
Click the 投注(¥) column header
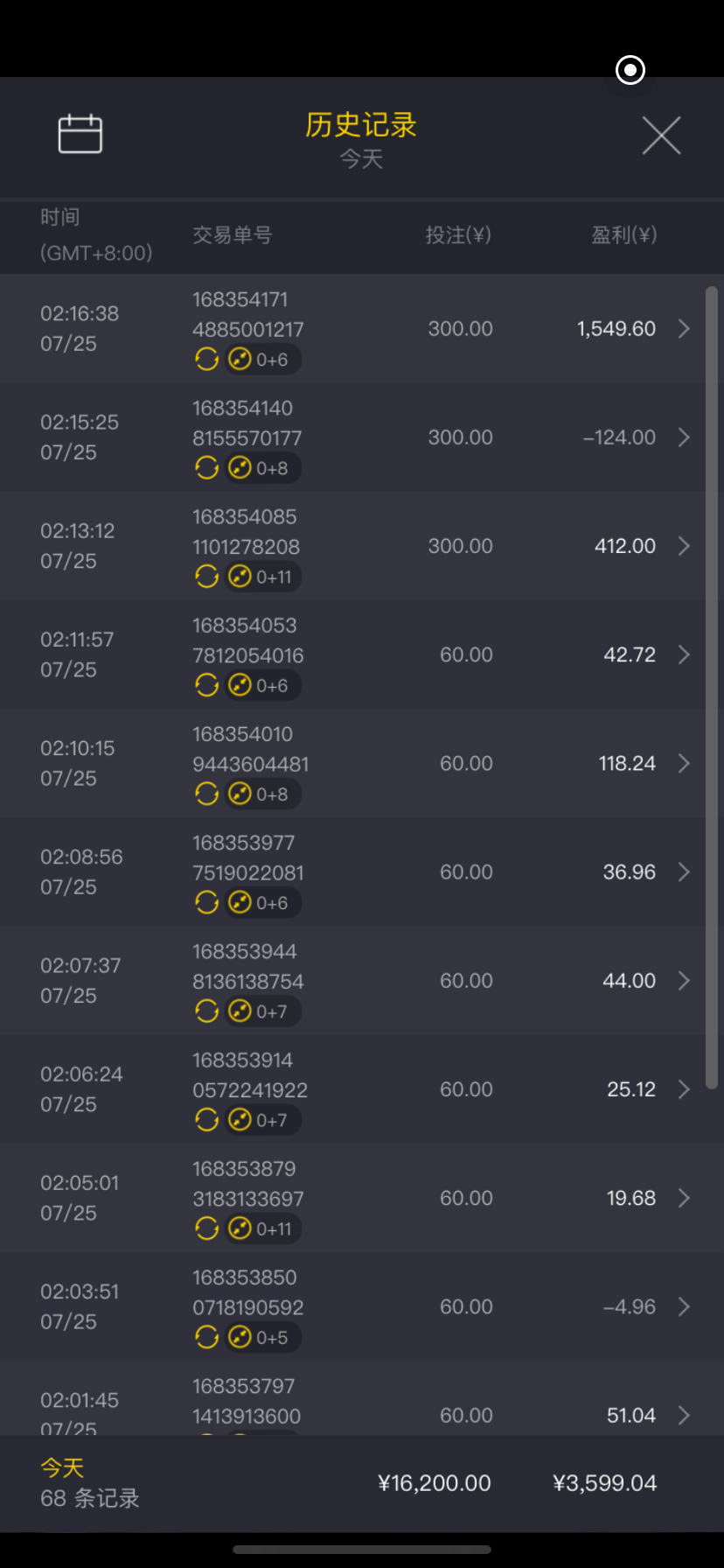(x=458, y=234)
